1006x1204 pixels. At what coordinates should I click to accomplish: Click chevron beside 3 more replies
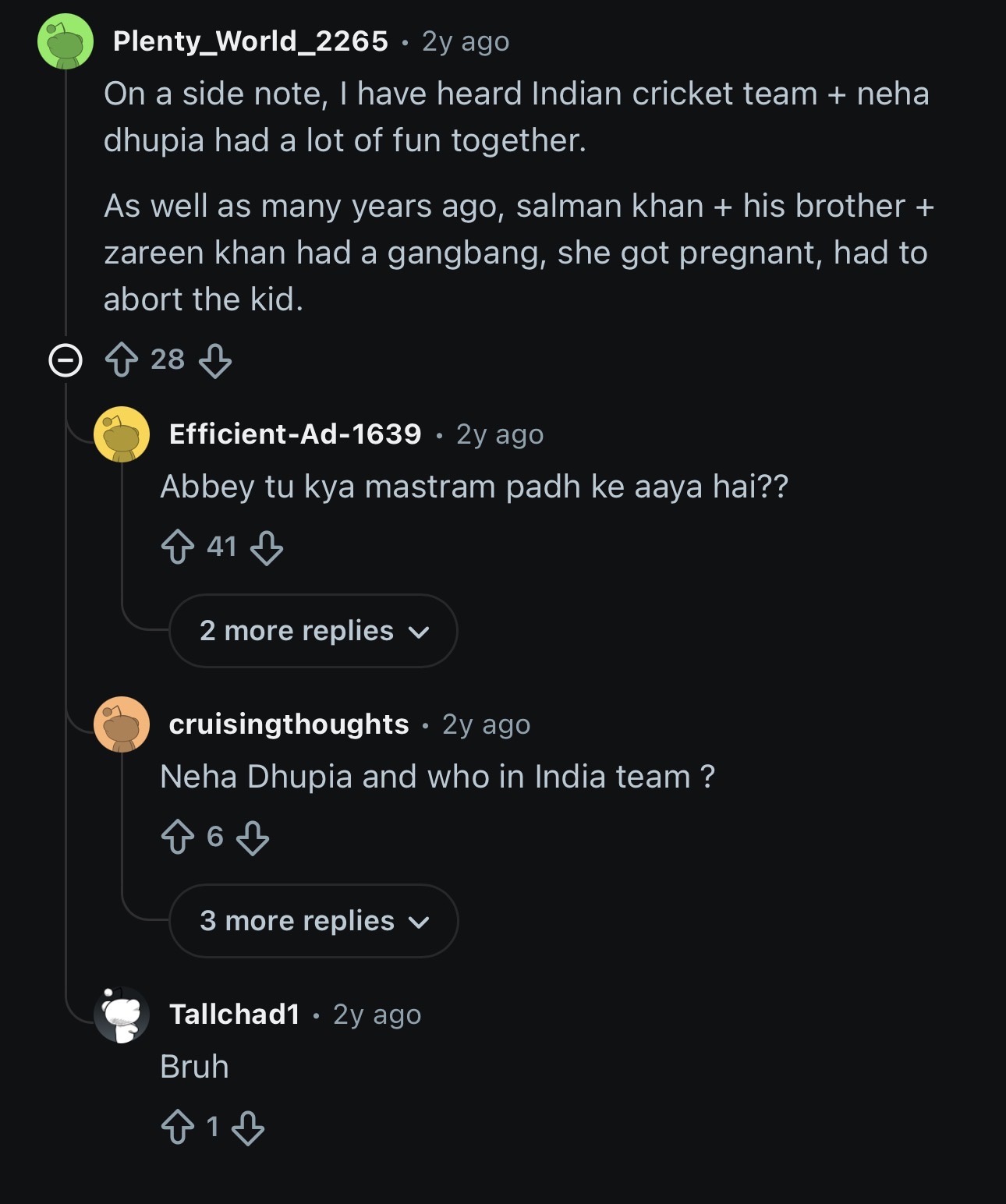(419, 922)
